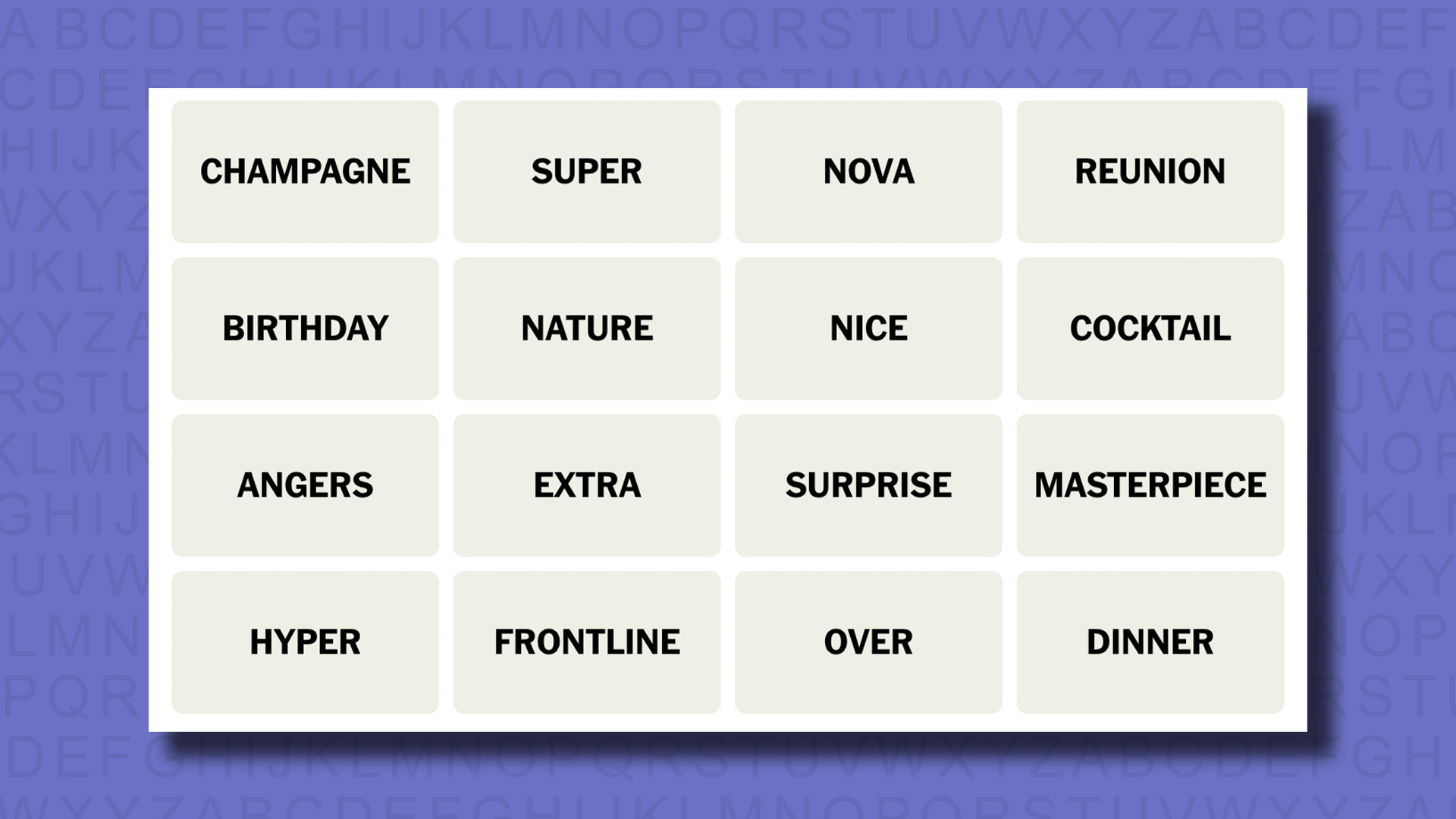Click the ANGERS tile
This screenshot has height=819, width=1456.
click(x=305, y=484)
